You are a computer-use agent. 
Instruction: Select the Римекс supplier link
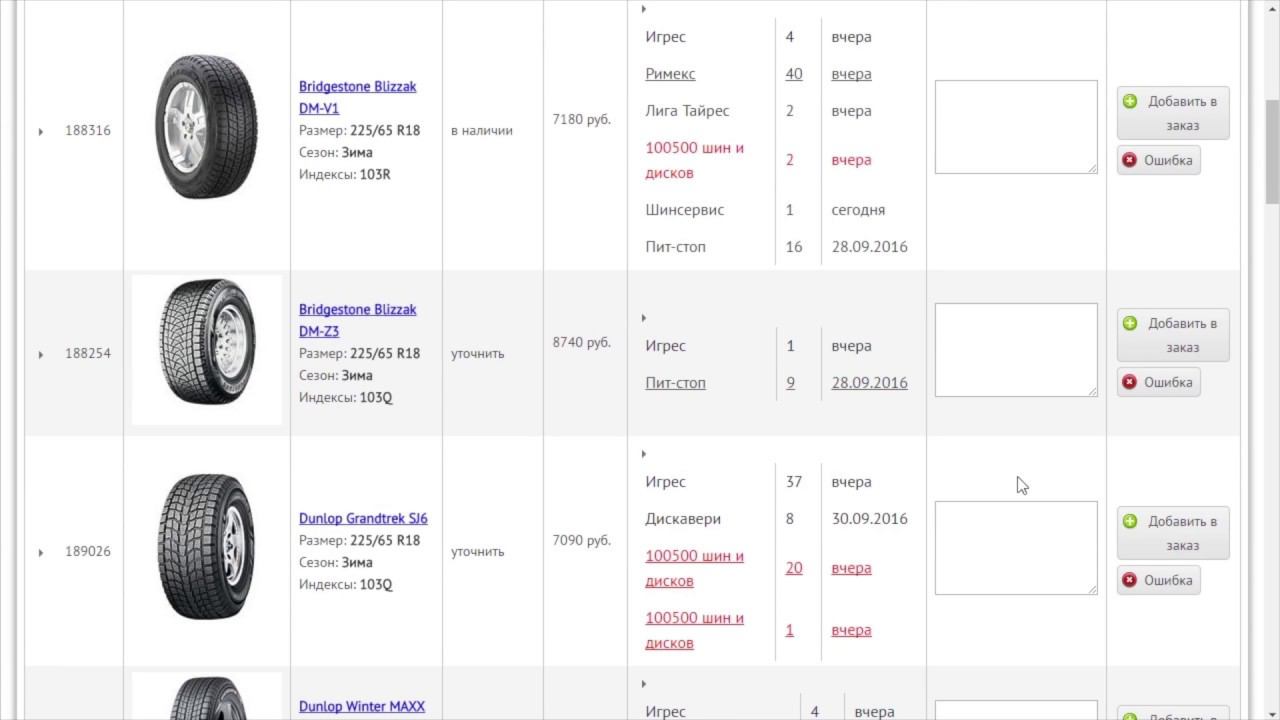[670, 74]
